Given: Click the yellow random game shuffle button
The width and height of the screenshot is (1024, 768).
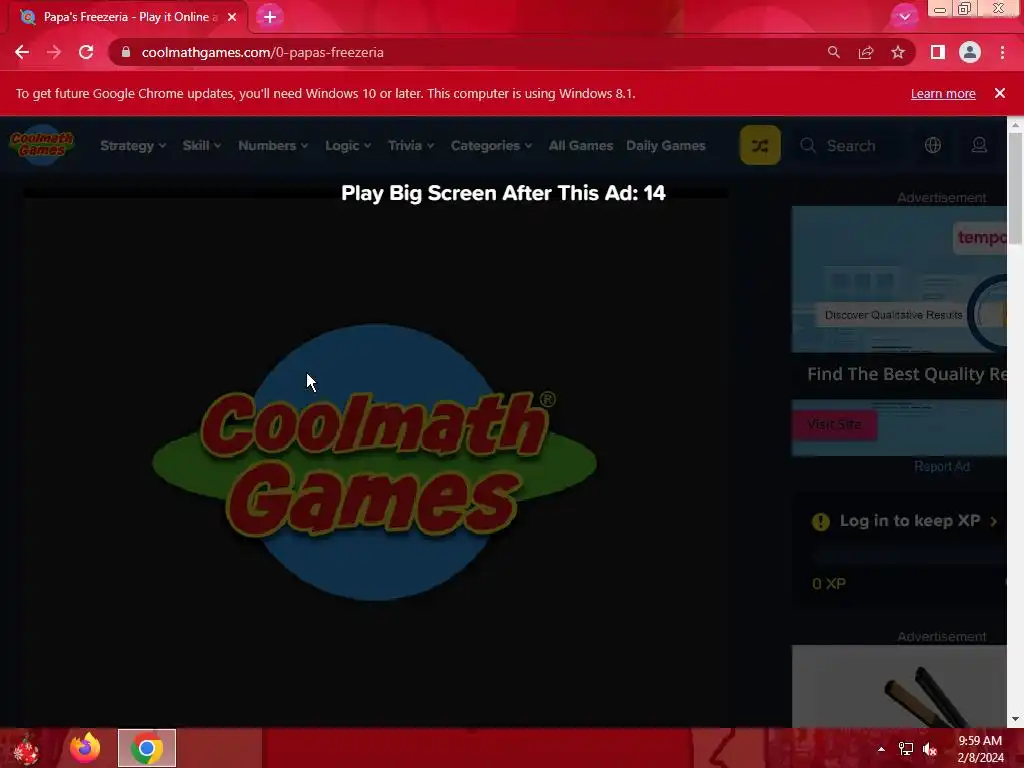Looking at the screenshot, I should coord(760,145).
